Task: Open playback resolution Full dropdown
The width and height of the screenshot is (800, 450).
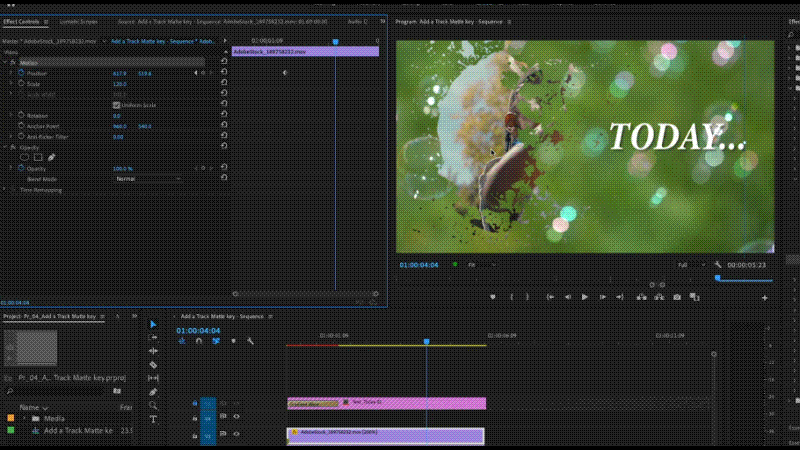Action: click(x=691, y=265)
